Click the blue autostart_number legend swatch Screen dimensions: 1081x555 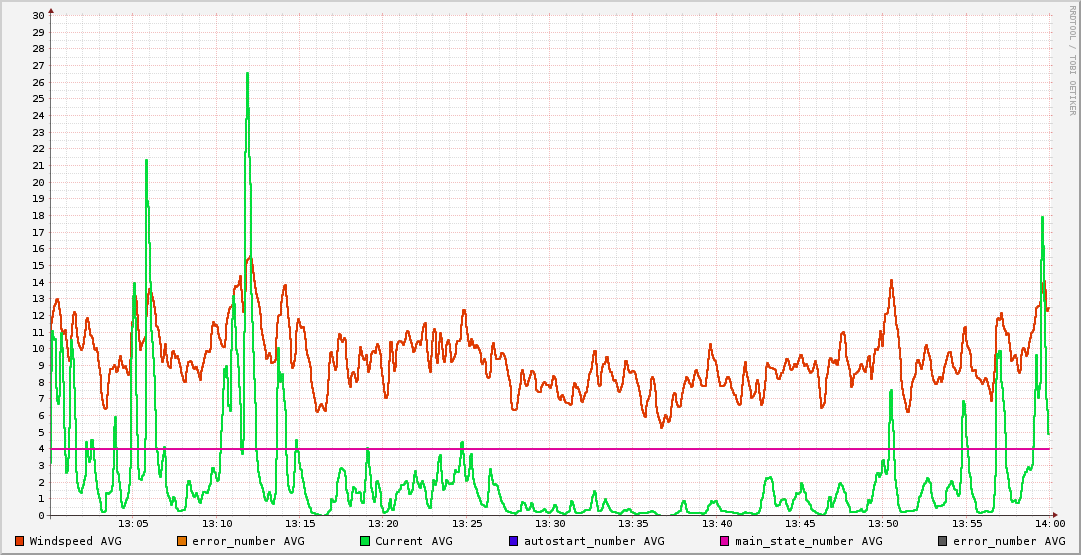coord(513,541)
